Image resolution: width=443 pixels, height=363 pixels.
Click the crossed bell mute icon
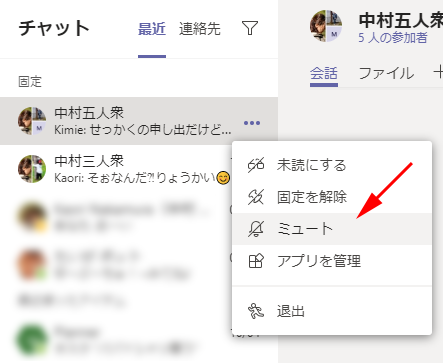[x=256, y=229]
